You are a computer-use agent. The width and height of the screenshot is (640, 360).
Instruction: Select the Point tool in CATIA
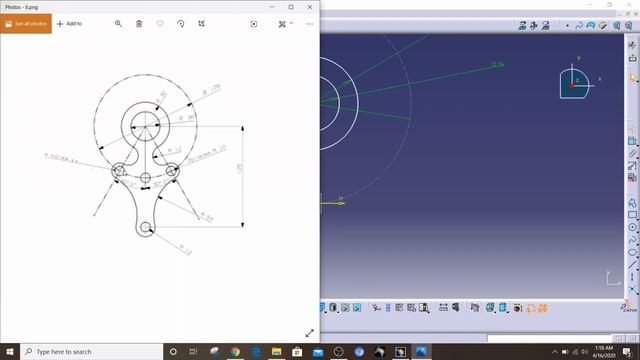click(632, 290)
